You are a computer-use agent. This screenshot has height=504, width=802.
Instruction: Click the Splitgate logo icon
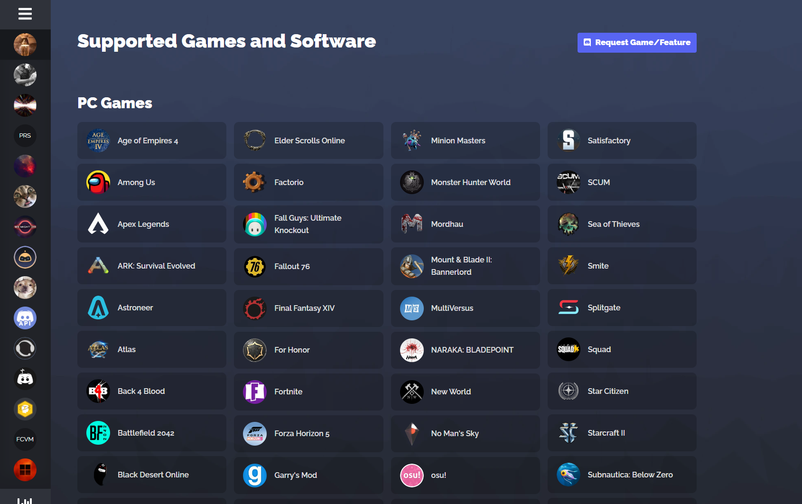click(568, 308)
